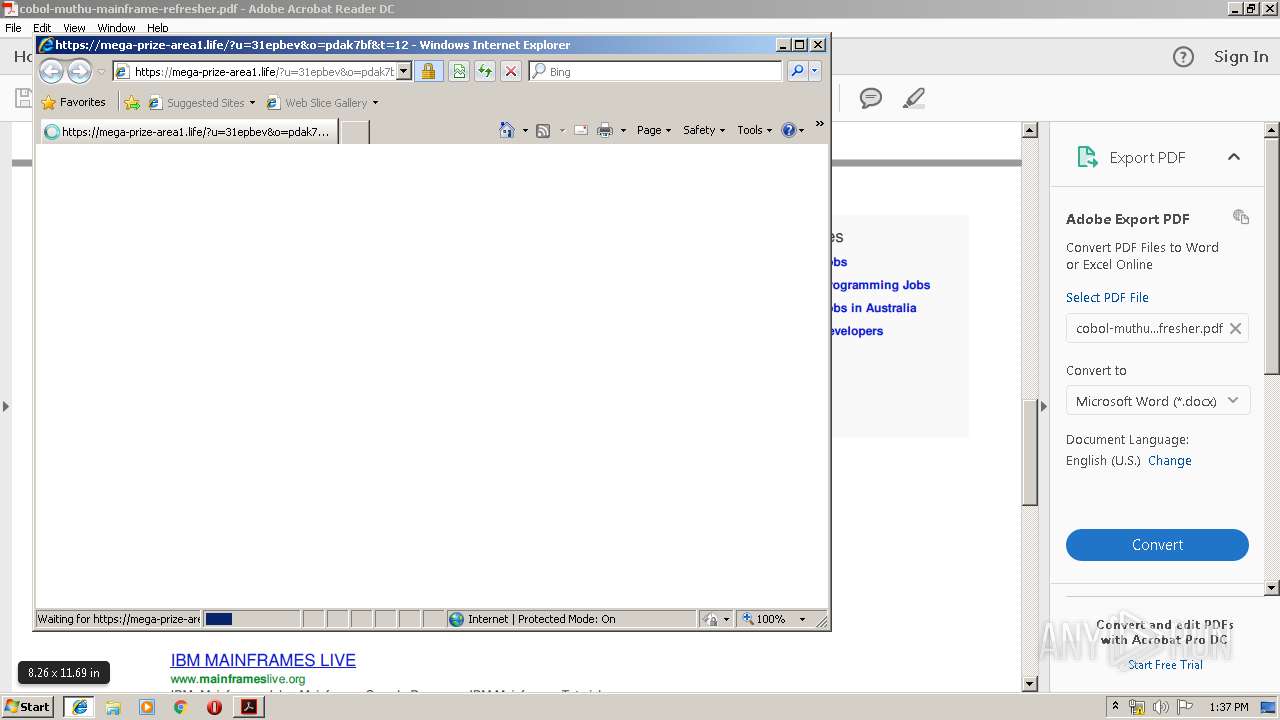Image resolution: width=1280 pixels, height=720 pixels.
Task: Go back in Internet Explorer
Action: click(51, 71)
